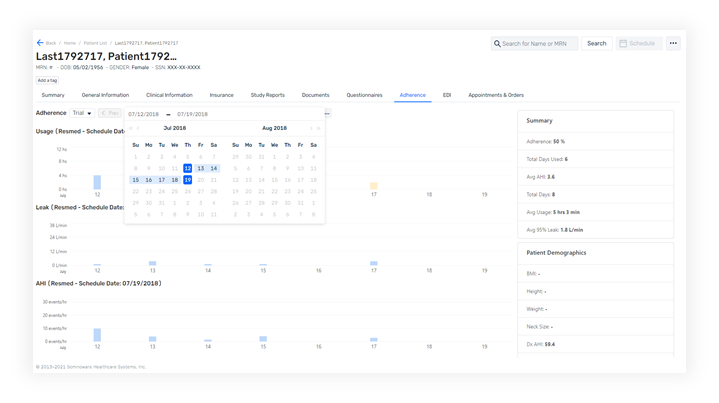Viewport: 719px width, 403px height.
Task: Click the more button beside the date range
Action: (327, 113)
